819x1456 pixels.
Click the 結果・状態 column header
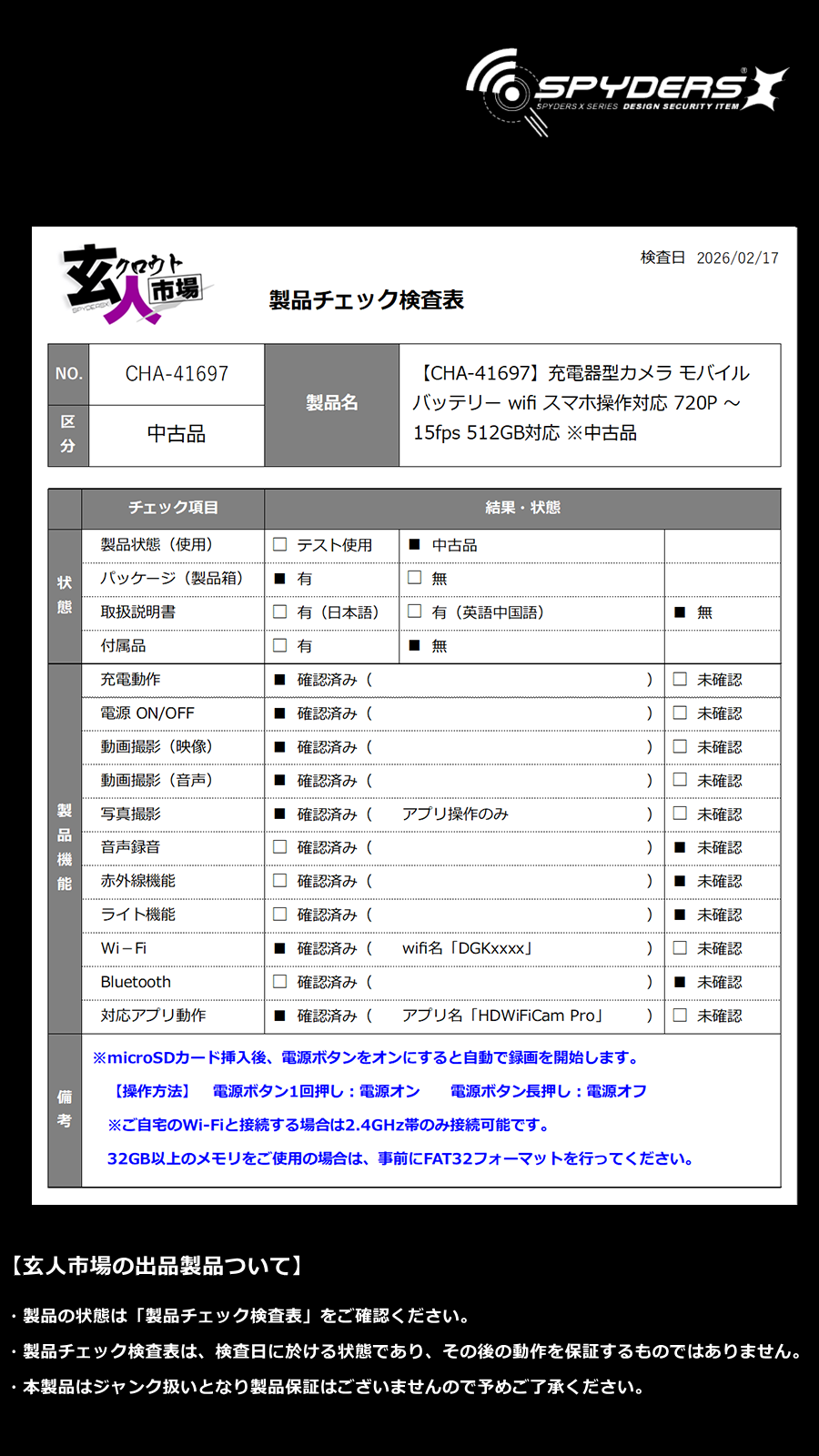tap(523, 508)
